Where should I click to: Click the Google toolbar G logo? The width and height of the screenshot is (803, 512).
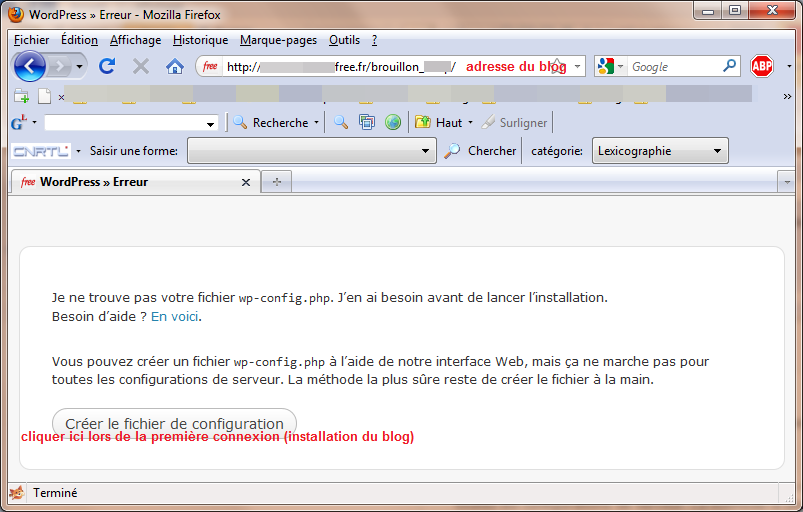point(19,122)
